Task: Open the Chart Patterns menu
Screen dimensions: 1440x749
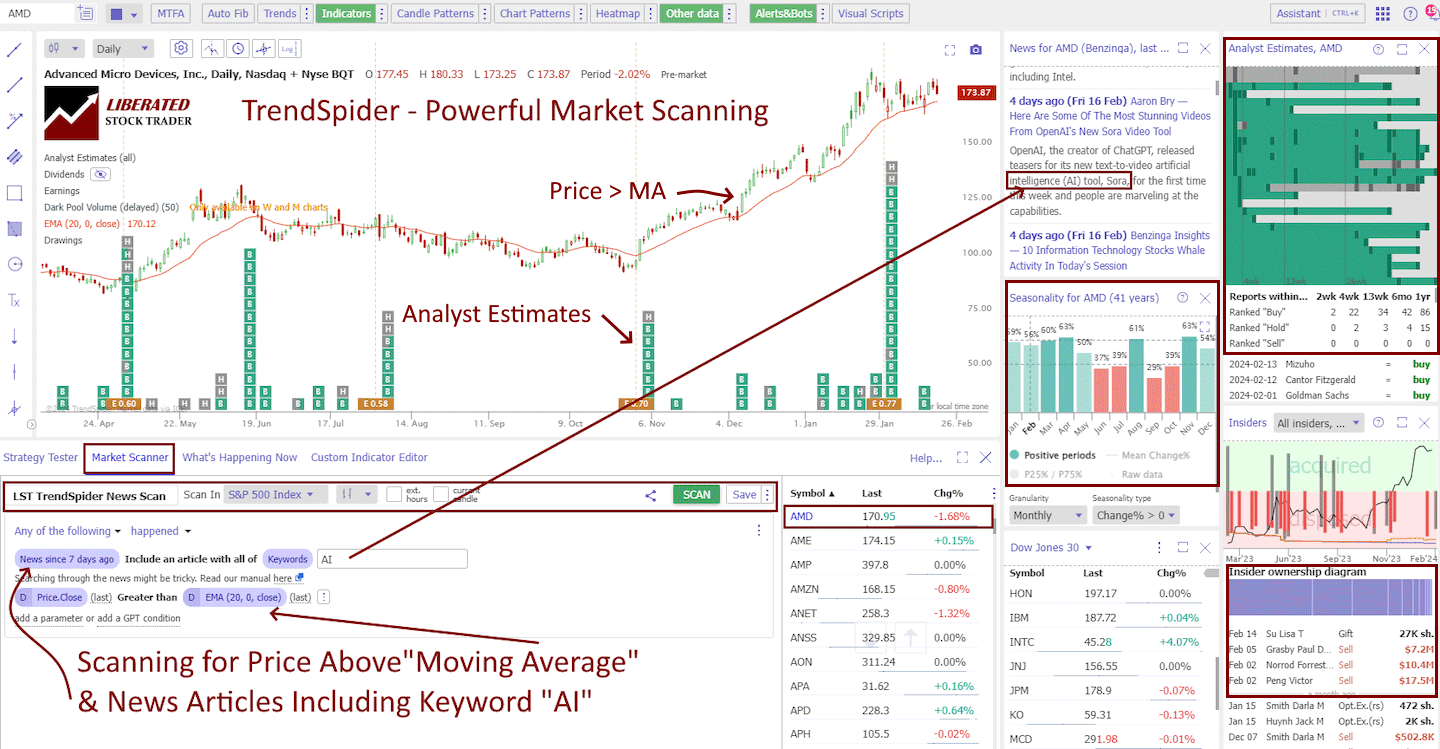Action: (536, 14)
